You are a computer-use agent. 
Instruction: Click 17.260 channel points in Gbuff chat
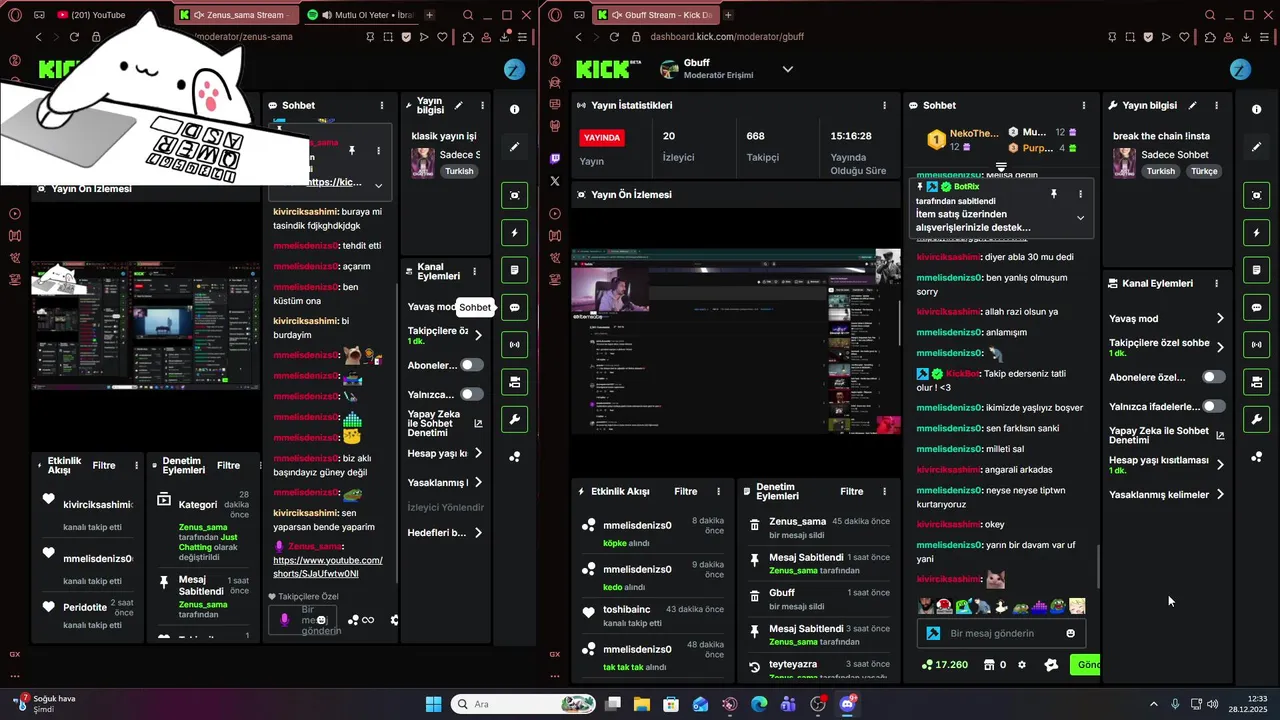pyautogui.click(x=944, y=665)
